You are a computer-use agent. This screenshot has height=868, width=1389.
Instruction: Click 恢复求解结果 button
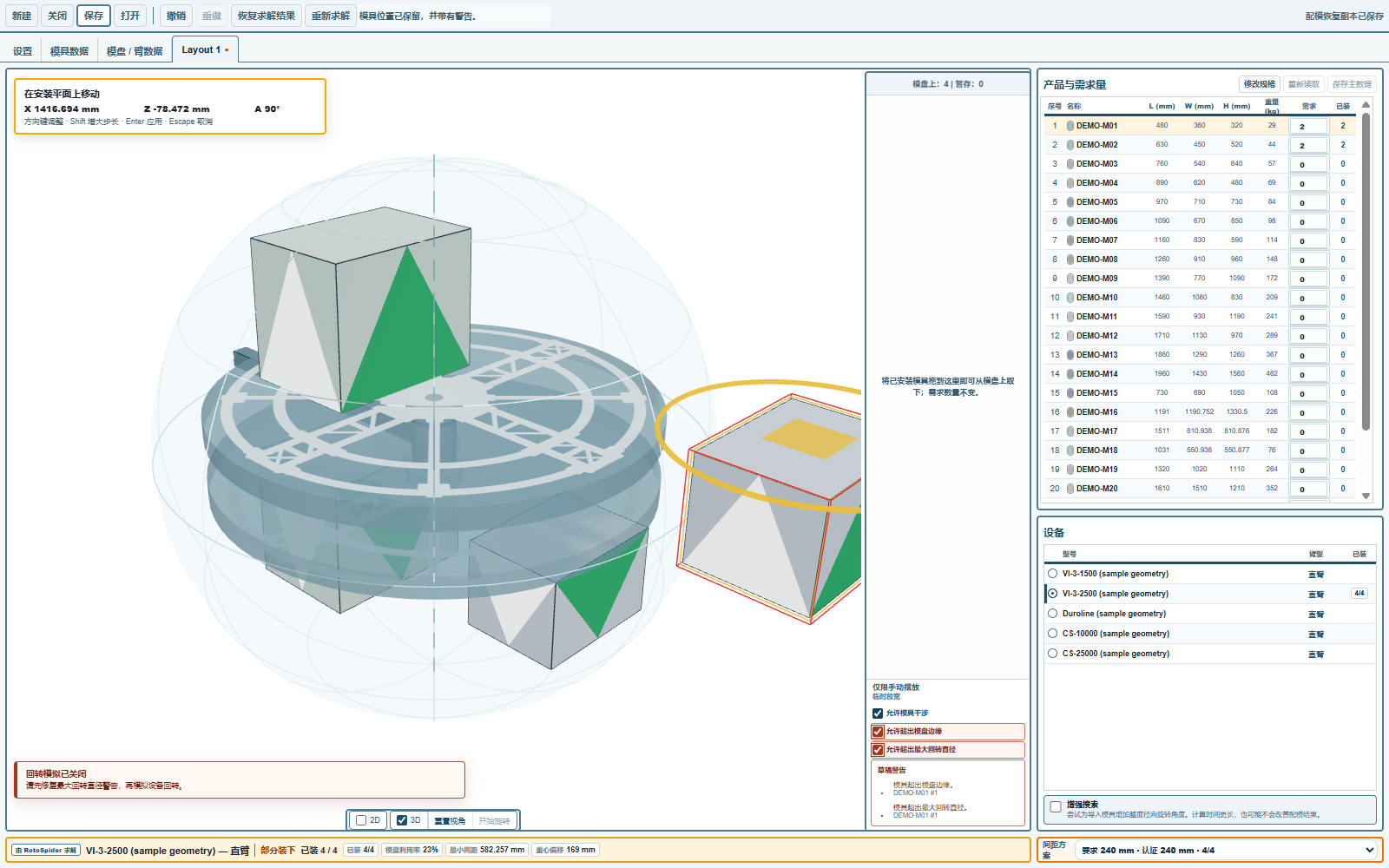[x=267, y=16]
